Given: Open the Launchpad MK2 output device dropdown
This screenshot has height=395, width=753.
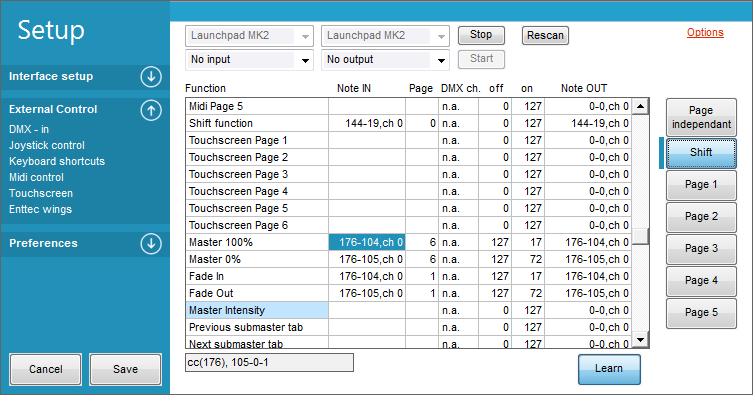Looking at the screenshot, I should [x=385, y=36].
